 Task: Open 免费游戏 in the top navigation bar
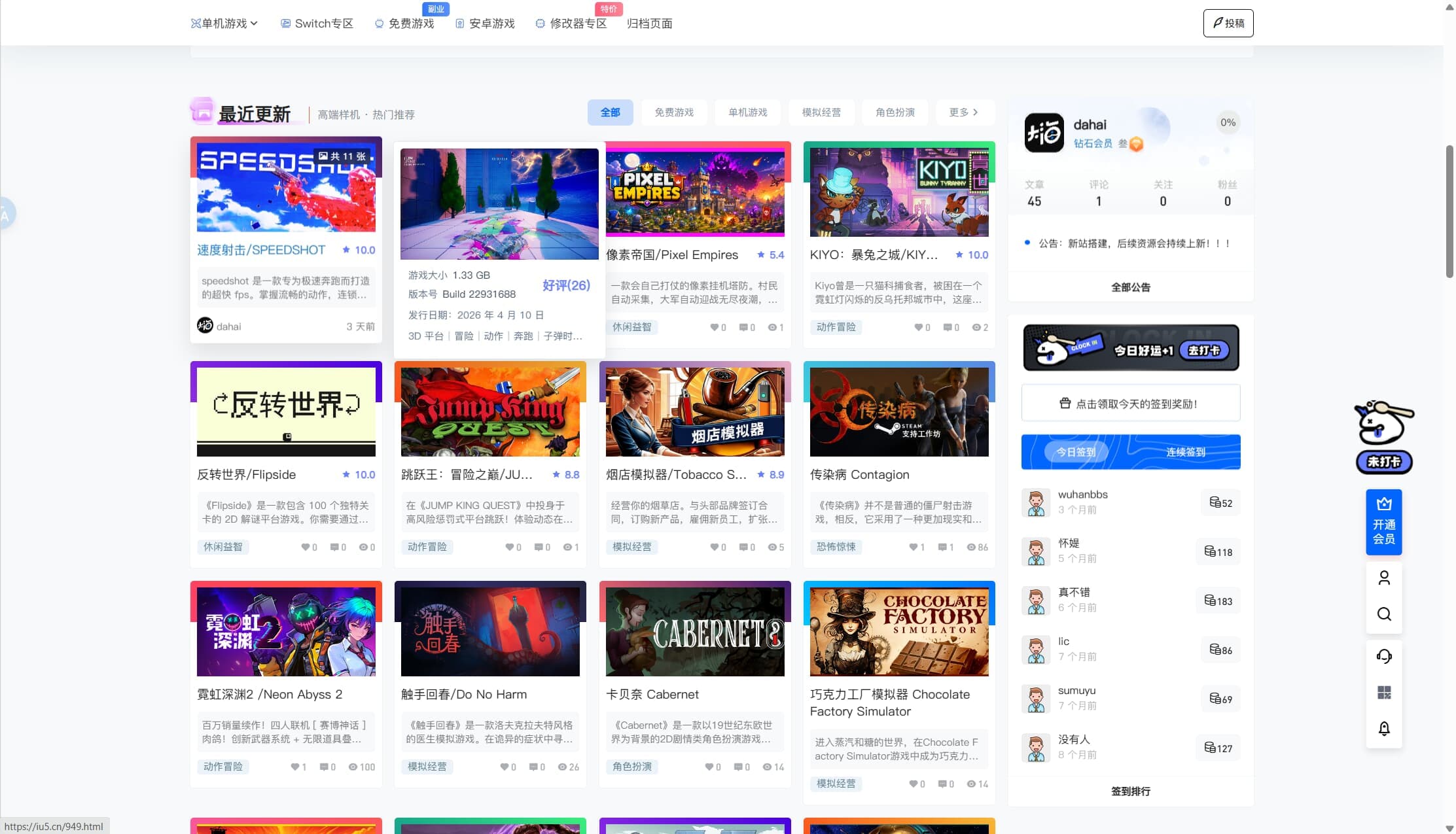[x=404, y=24]
